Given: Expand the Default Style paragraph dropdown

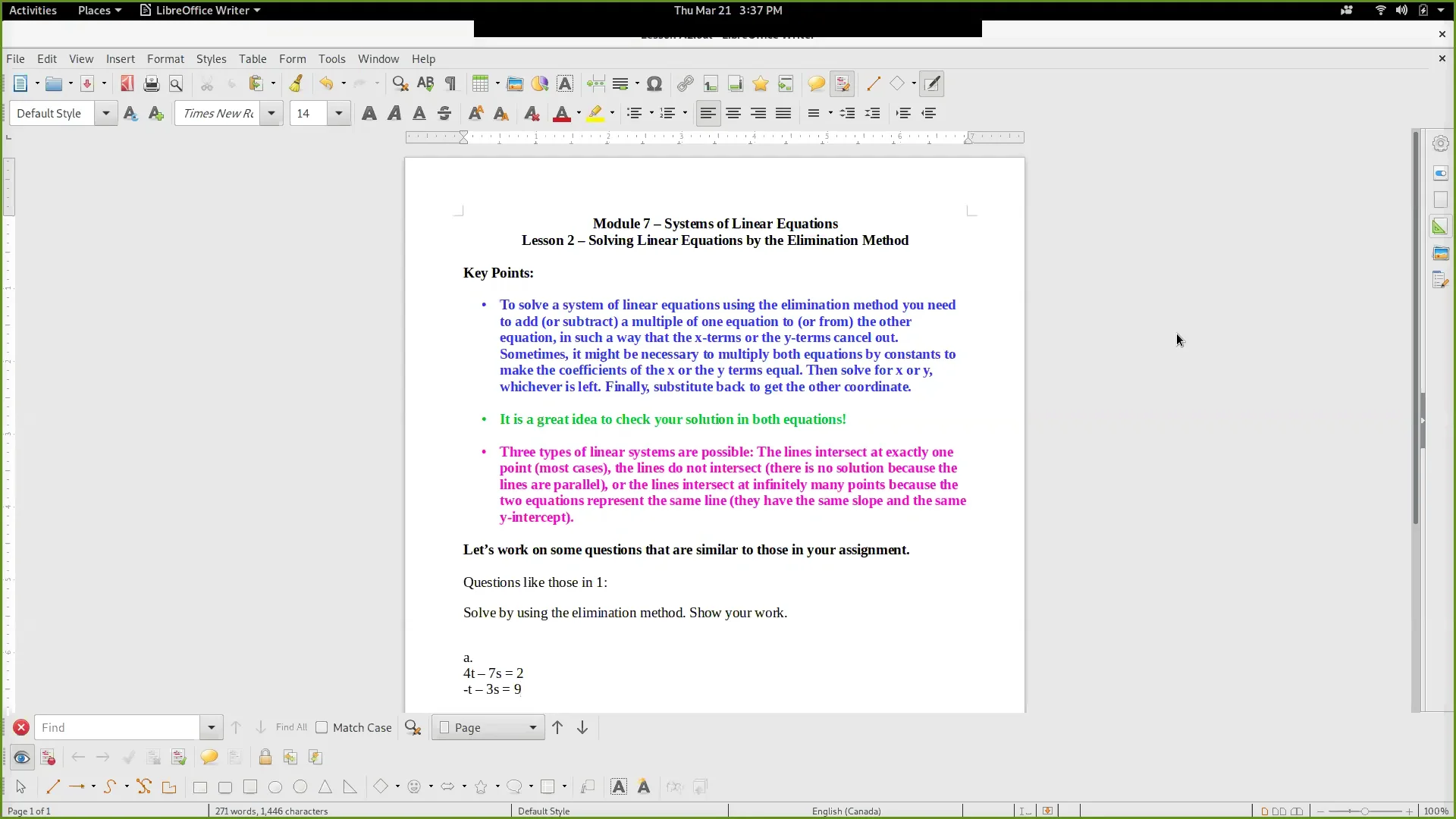Looking at the screenshot, I should 106,113.
